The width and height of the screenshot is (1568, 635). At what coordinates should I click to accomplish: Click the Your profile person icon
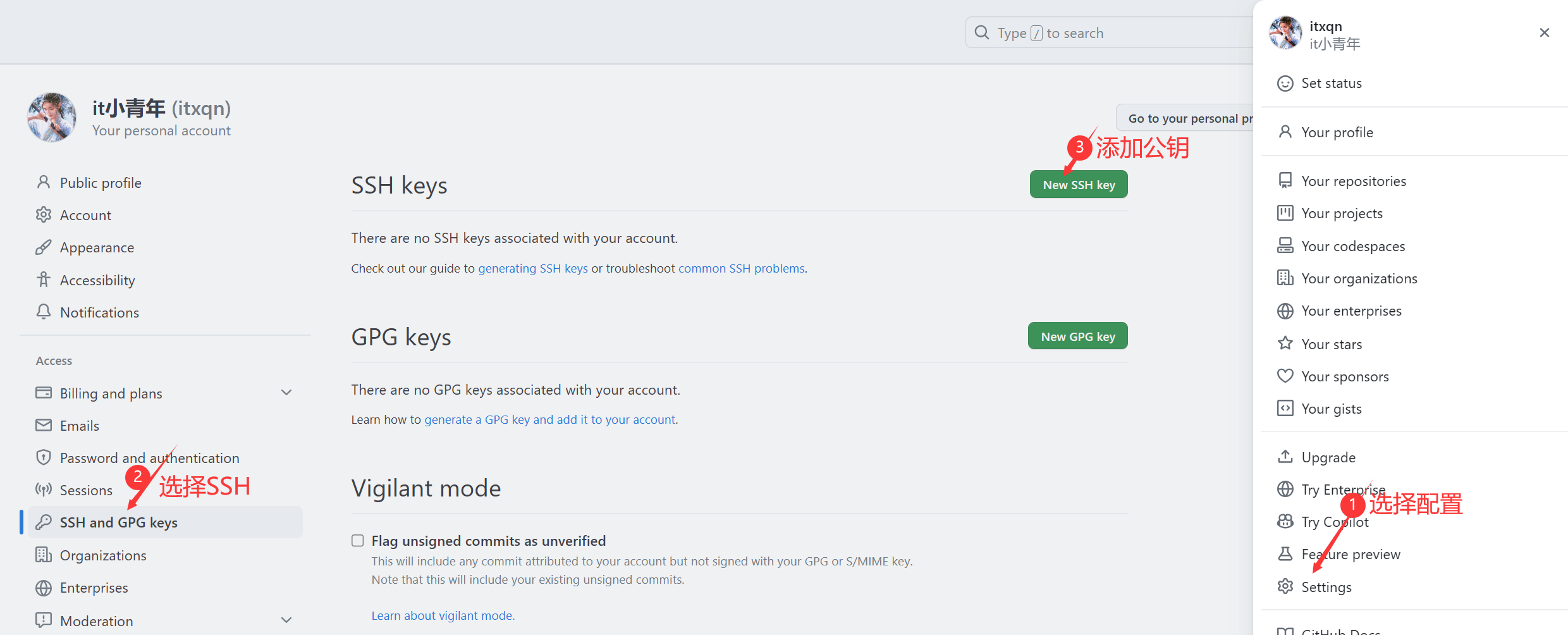[1285, 132]
